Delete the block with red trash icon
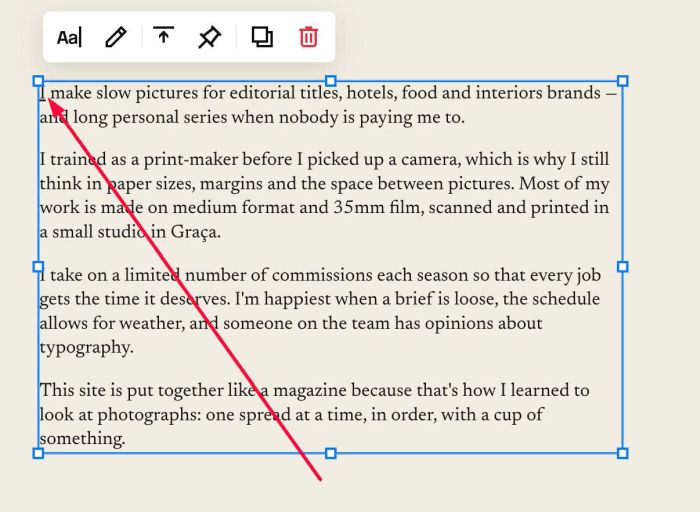This screenshot has height=512, width=700. (308, 37)
